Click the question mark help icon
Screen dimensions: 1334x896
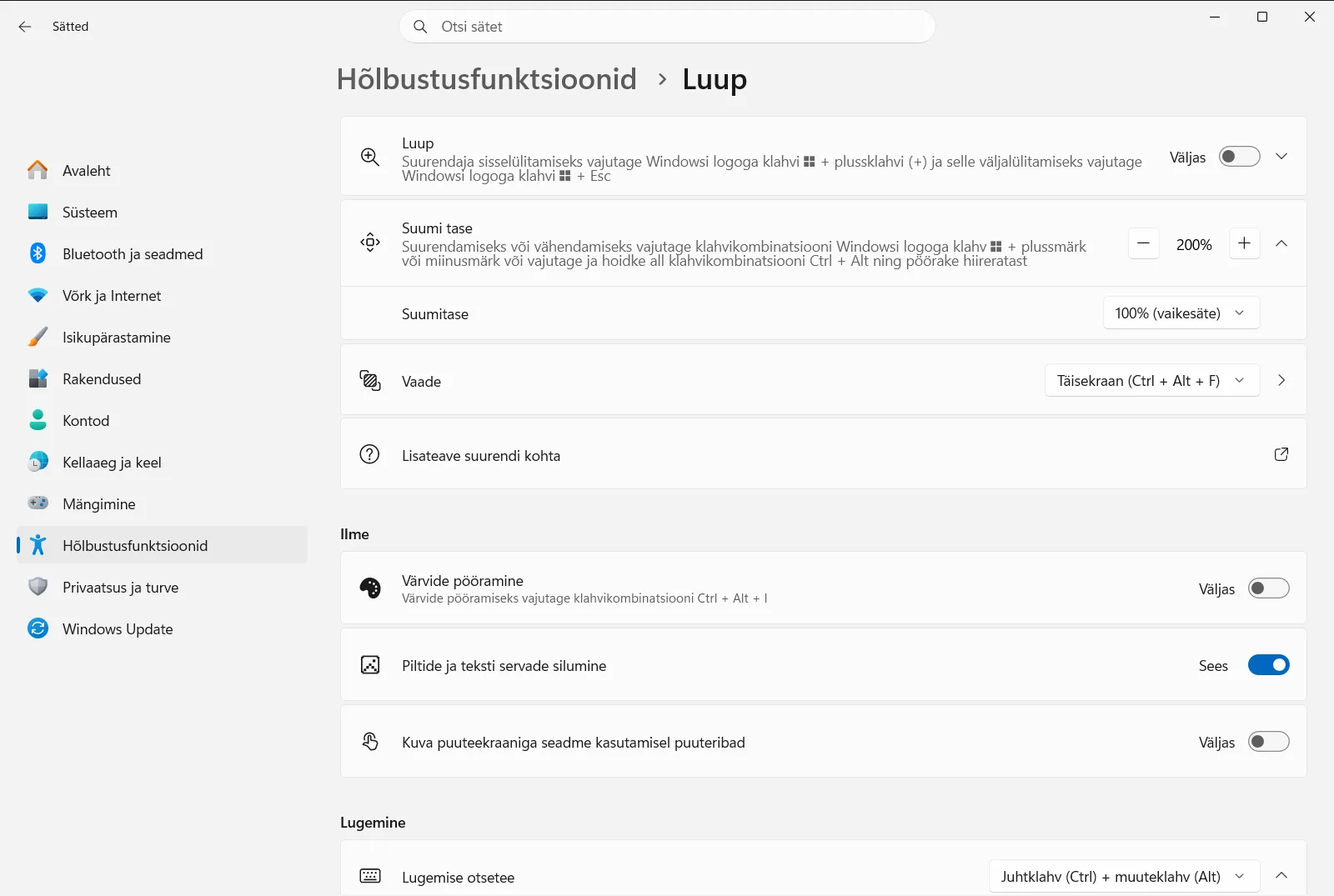coord(369,454)
